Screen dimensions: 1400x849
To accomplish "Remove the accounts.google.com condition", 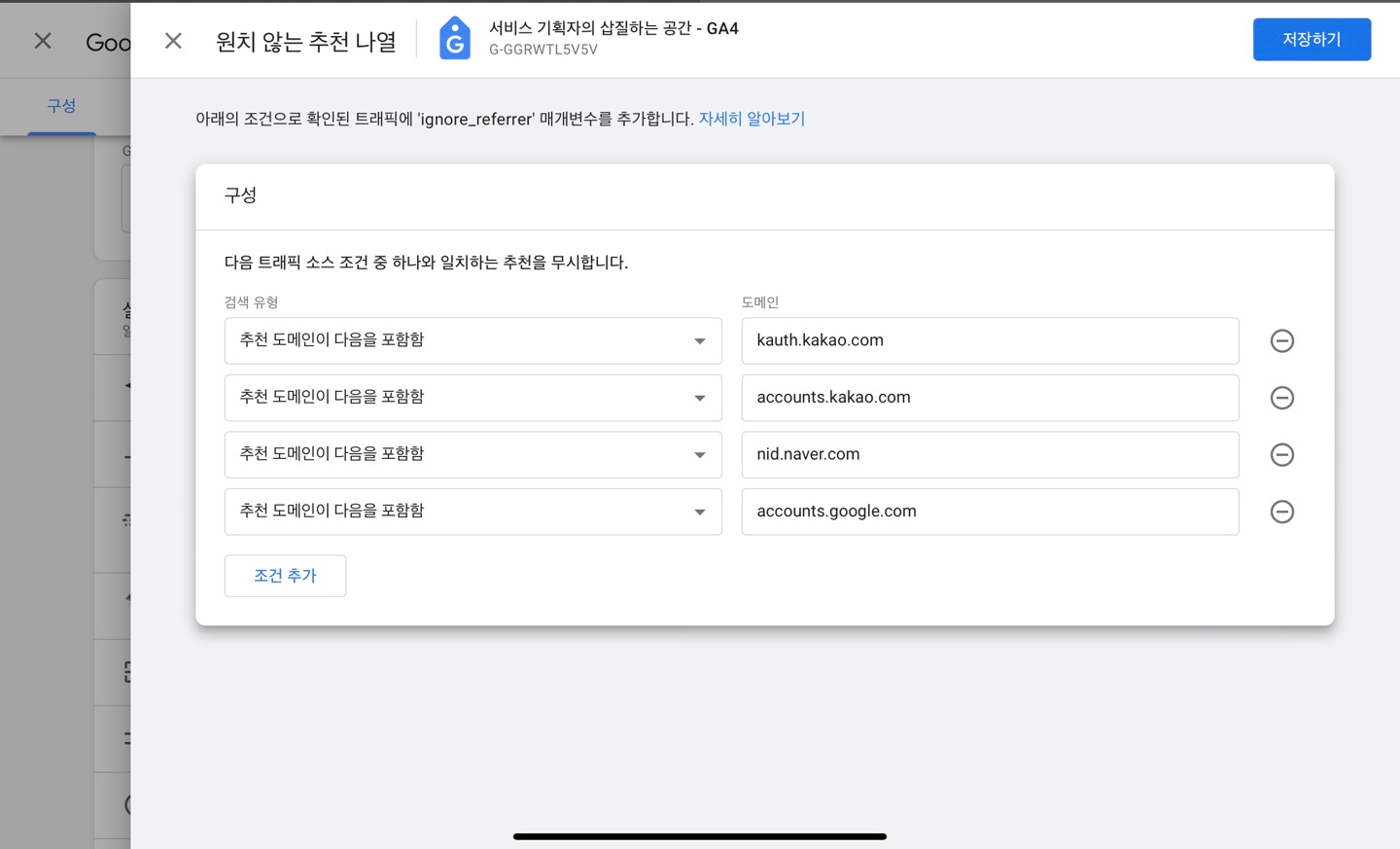I will click(x=1282, y=512).
